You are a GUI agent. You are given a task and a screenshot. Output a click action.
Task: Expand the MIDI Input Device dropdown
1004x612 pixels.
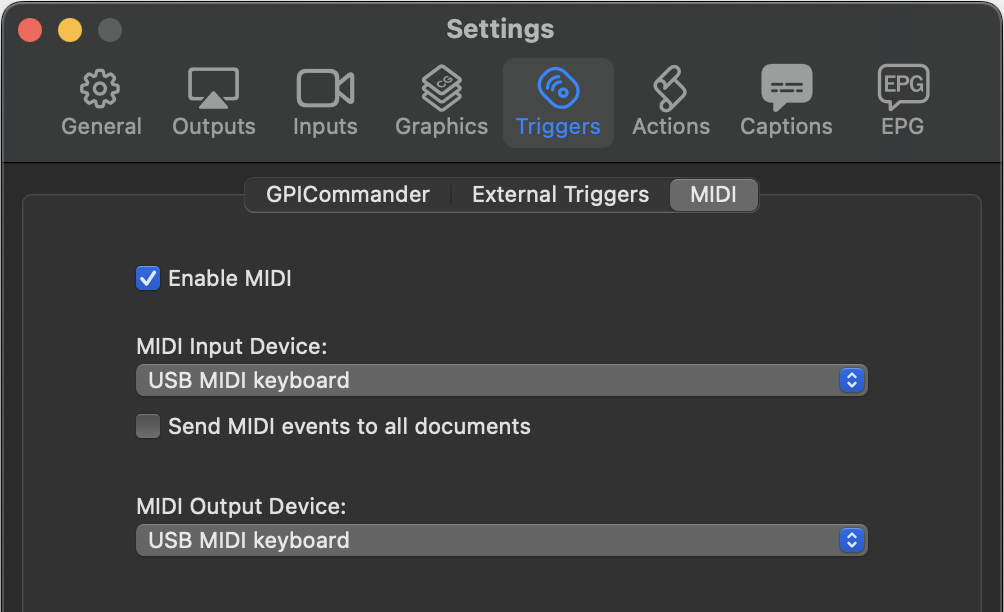(501, 380)
